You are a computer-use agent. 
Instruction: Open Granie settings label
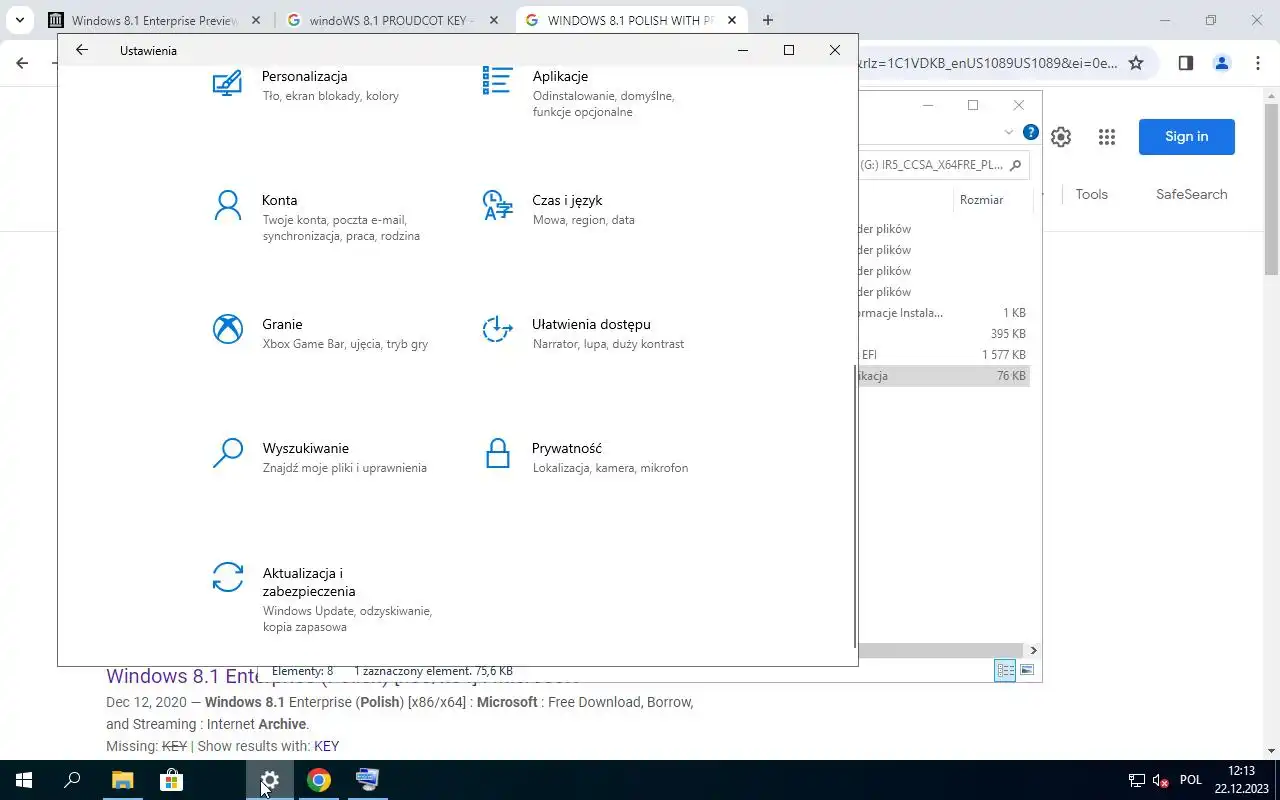click(x=282, y=324)
